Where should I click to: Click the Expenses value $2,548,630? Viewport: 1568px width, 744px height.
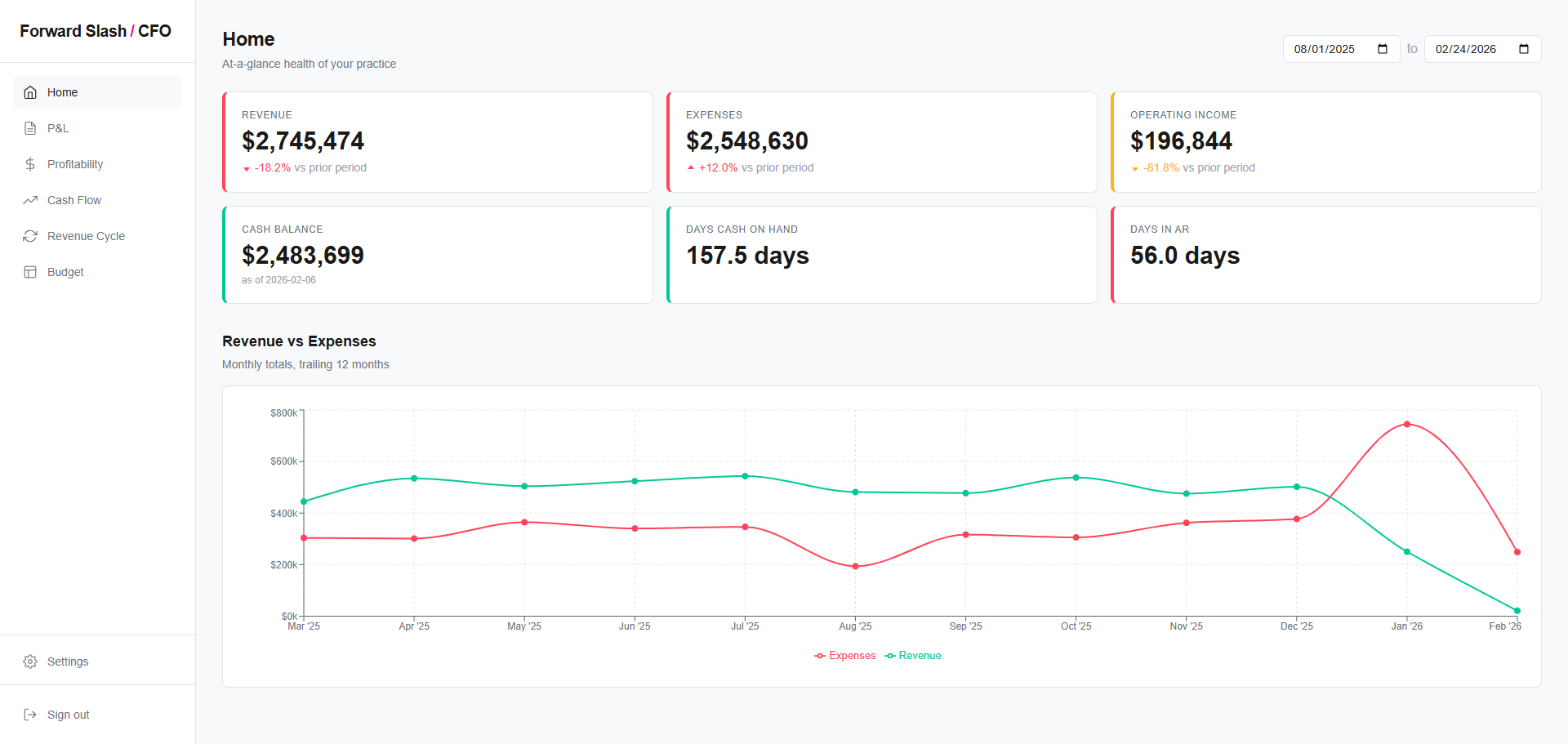(x=747, y=141)
